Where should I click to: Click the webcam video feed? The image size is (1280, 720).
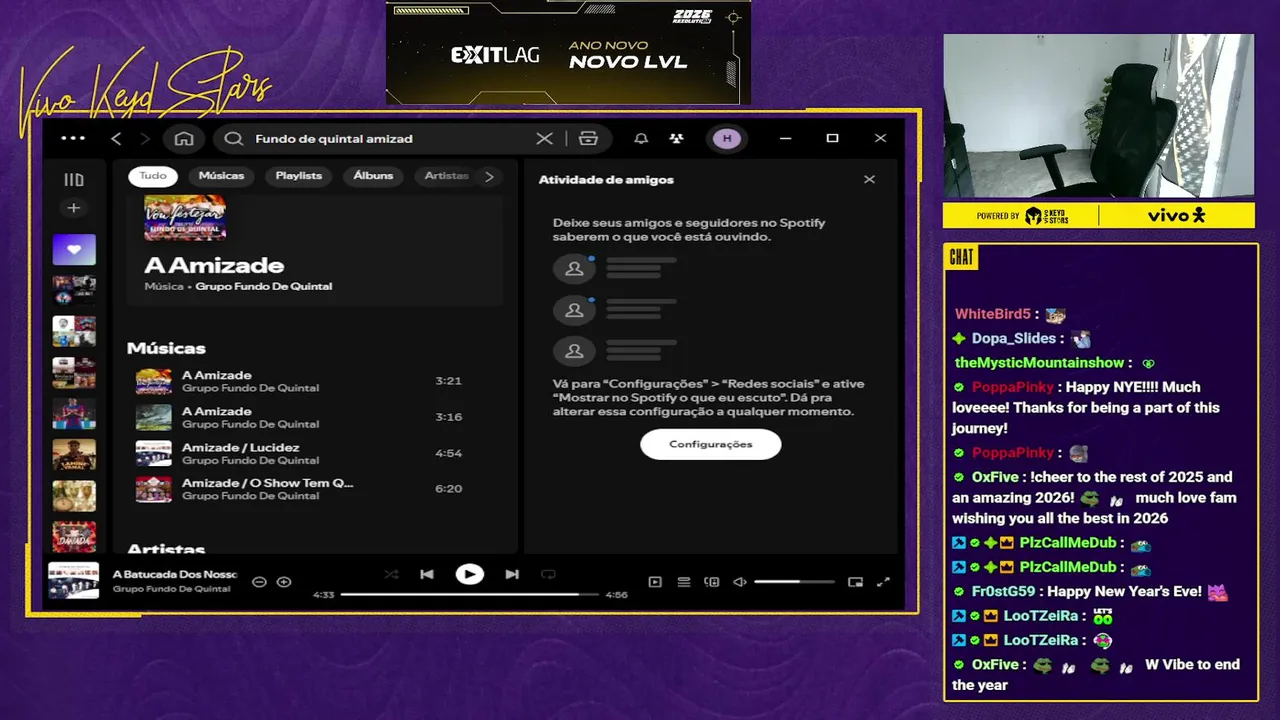(x=1098, y=116)
